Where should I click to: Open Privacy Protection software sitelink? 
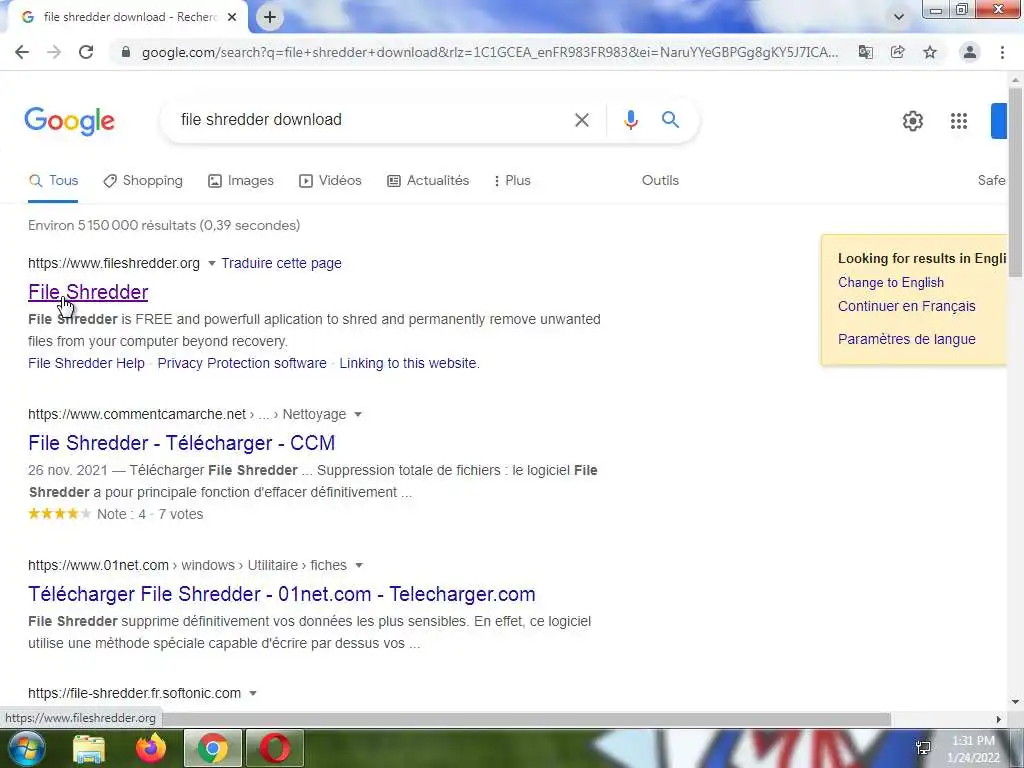(x=242, y=363)
